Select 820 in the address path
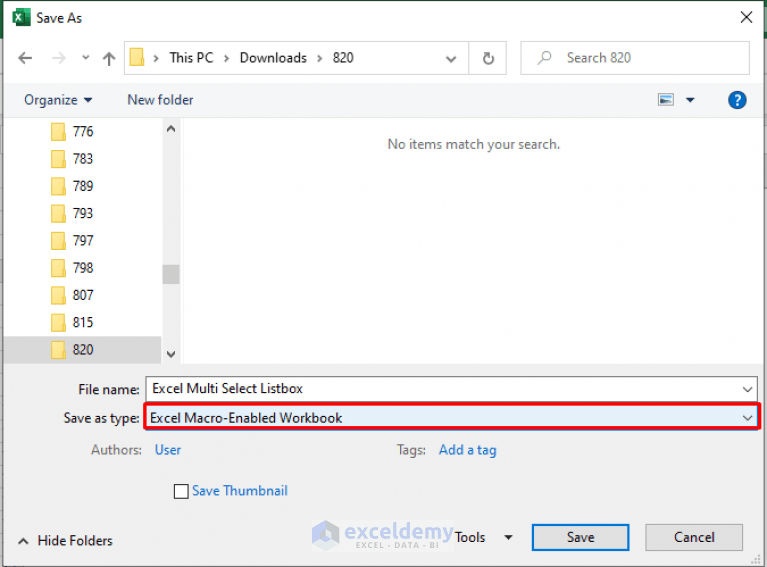 343,58
